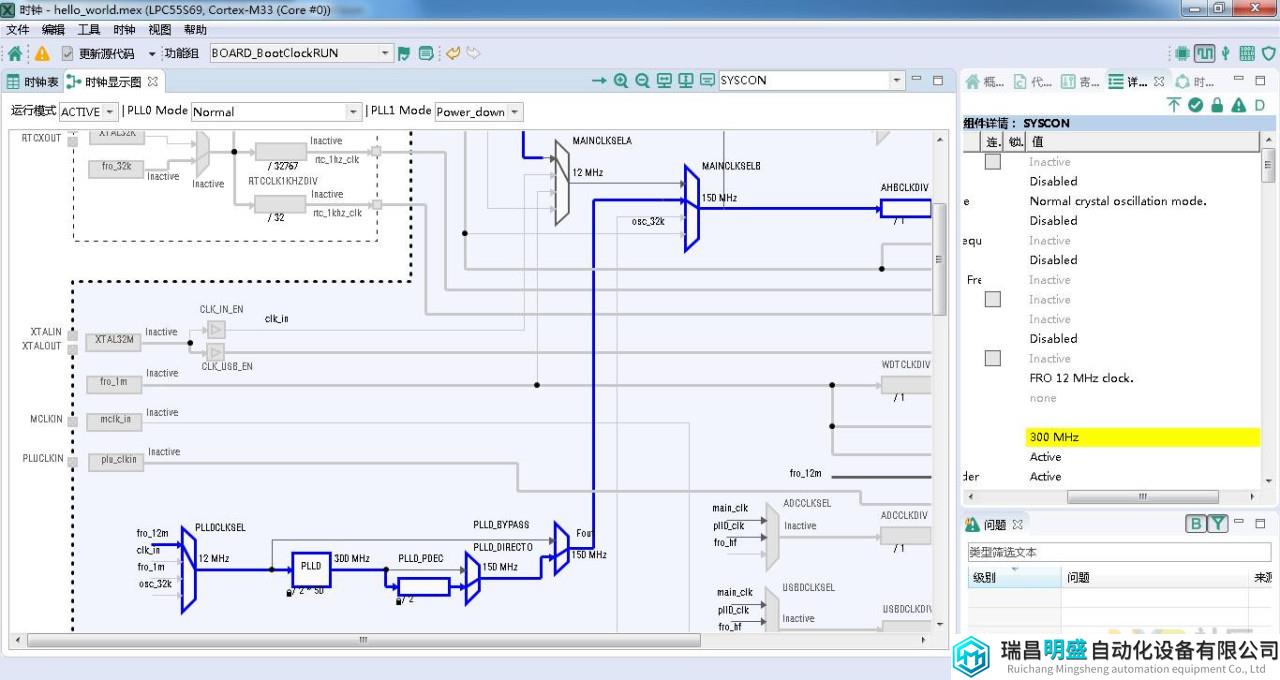Image resolution: width=1280 pixels, height=680 pixels.
Task: Click the right-arrow navigate icon in diagram toolbar
Action: click(599, 80)
